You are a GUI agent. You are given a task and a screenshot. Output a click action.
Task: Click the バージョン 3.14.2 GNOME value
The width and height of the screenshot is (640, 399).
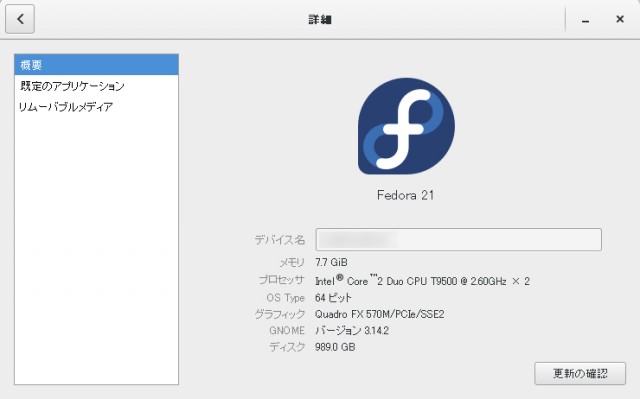point(352,330)
